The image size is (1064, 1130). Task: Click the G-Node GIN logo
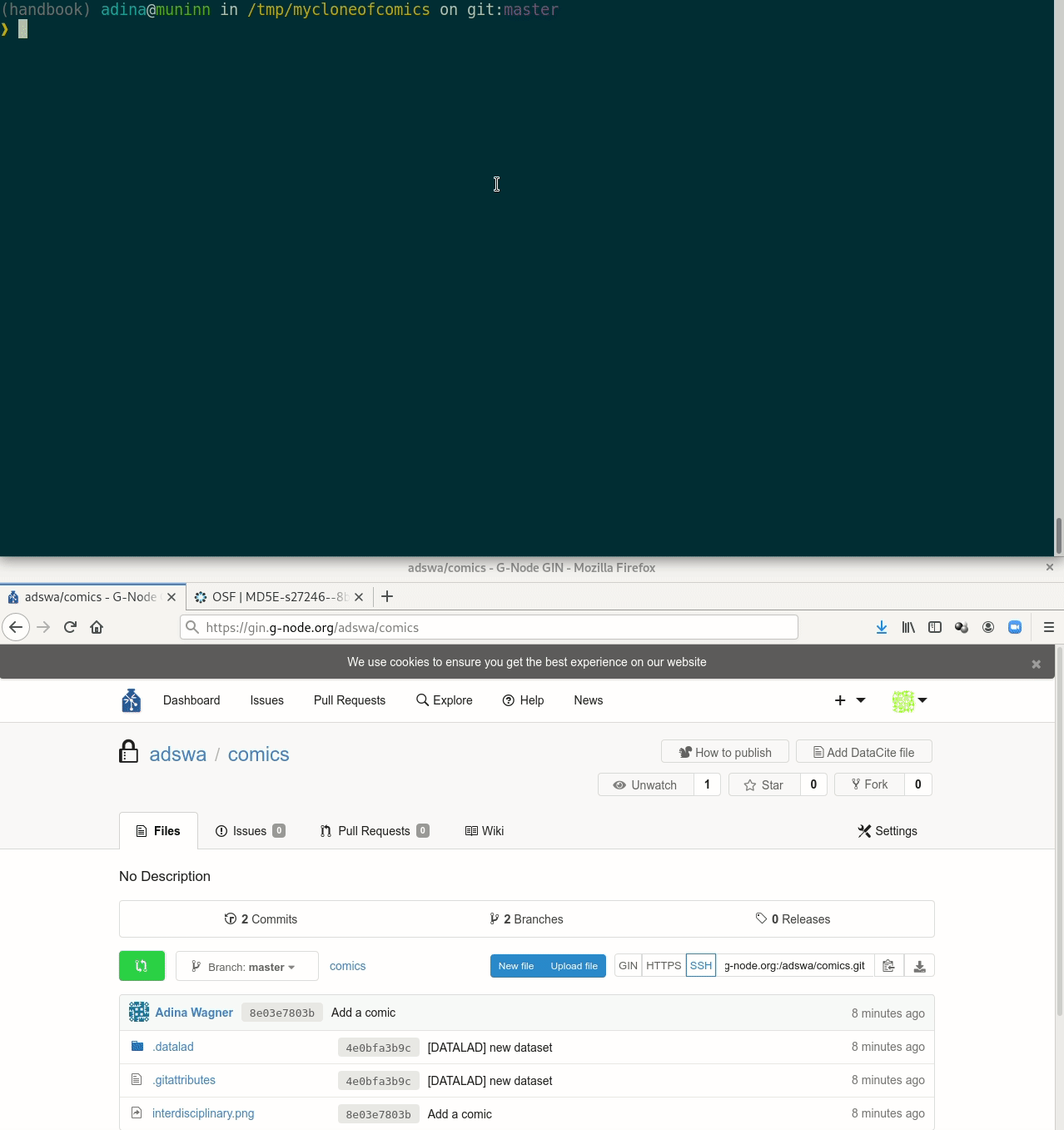[x=132, y=700]
